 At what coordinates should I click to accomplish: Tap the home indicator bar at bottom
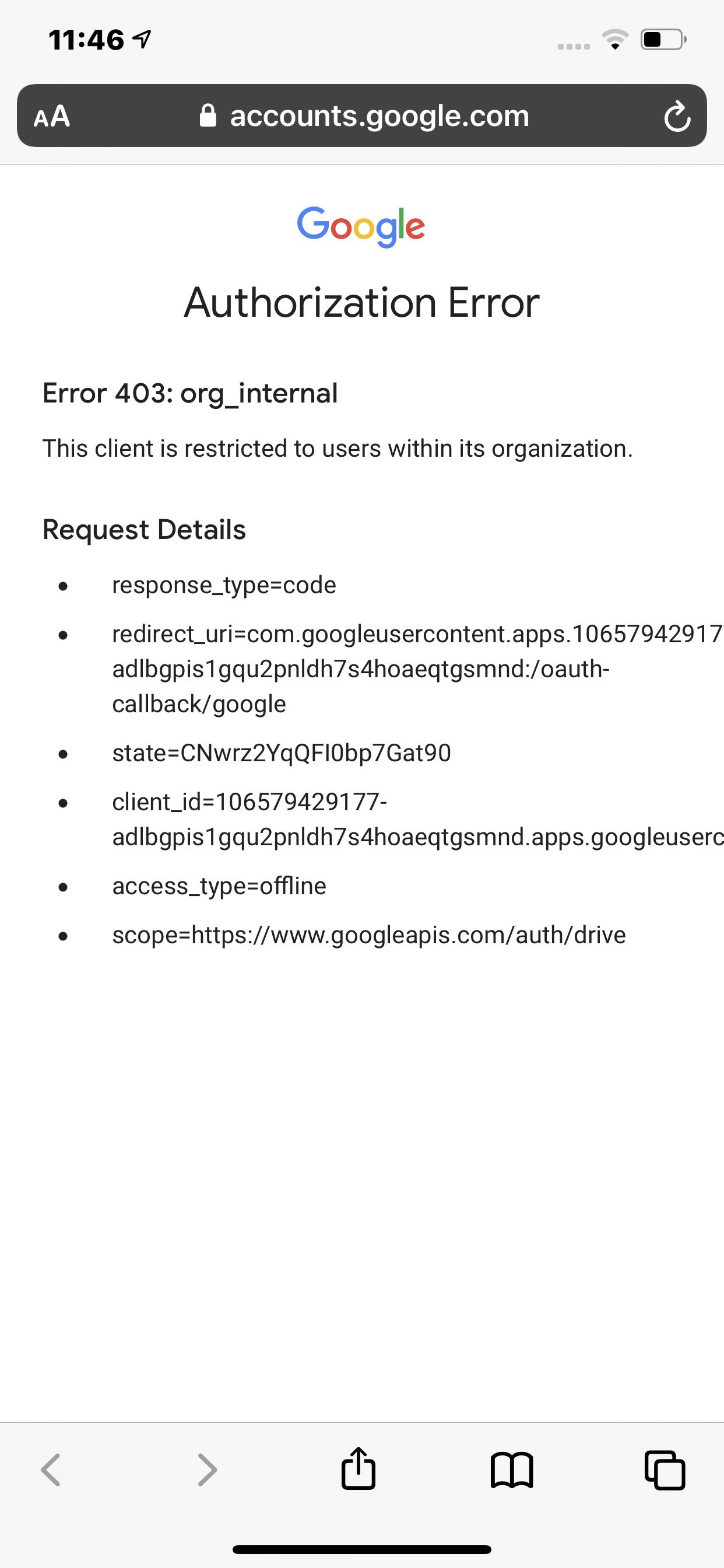[x=362, y=1548]
